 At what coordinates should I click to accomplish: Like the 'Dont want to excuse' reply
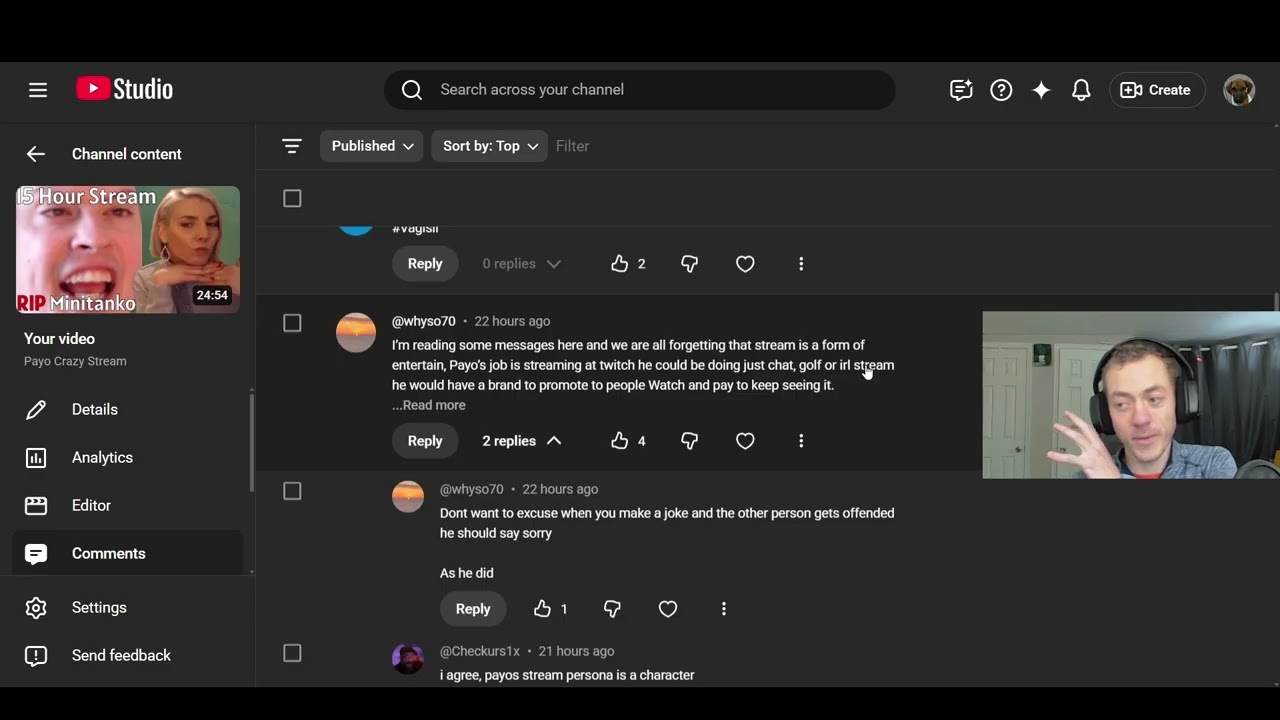tap(542, 609)
